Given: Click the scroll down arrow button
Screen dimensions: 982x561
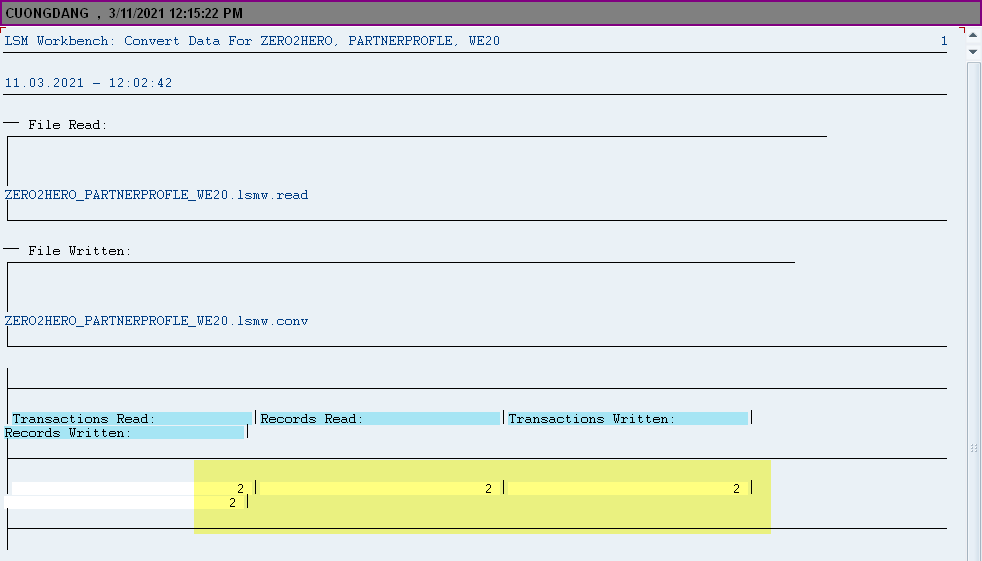Looking at the screenshot, I should pos(973,51).
